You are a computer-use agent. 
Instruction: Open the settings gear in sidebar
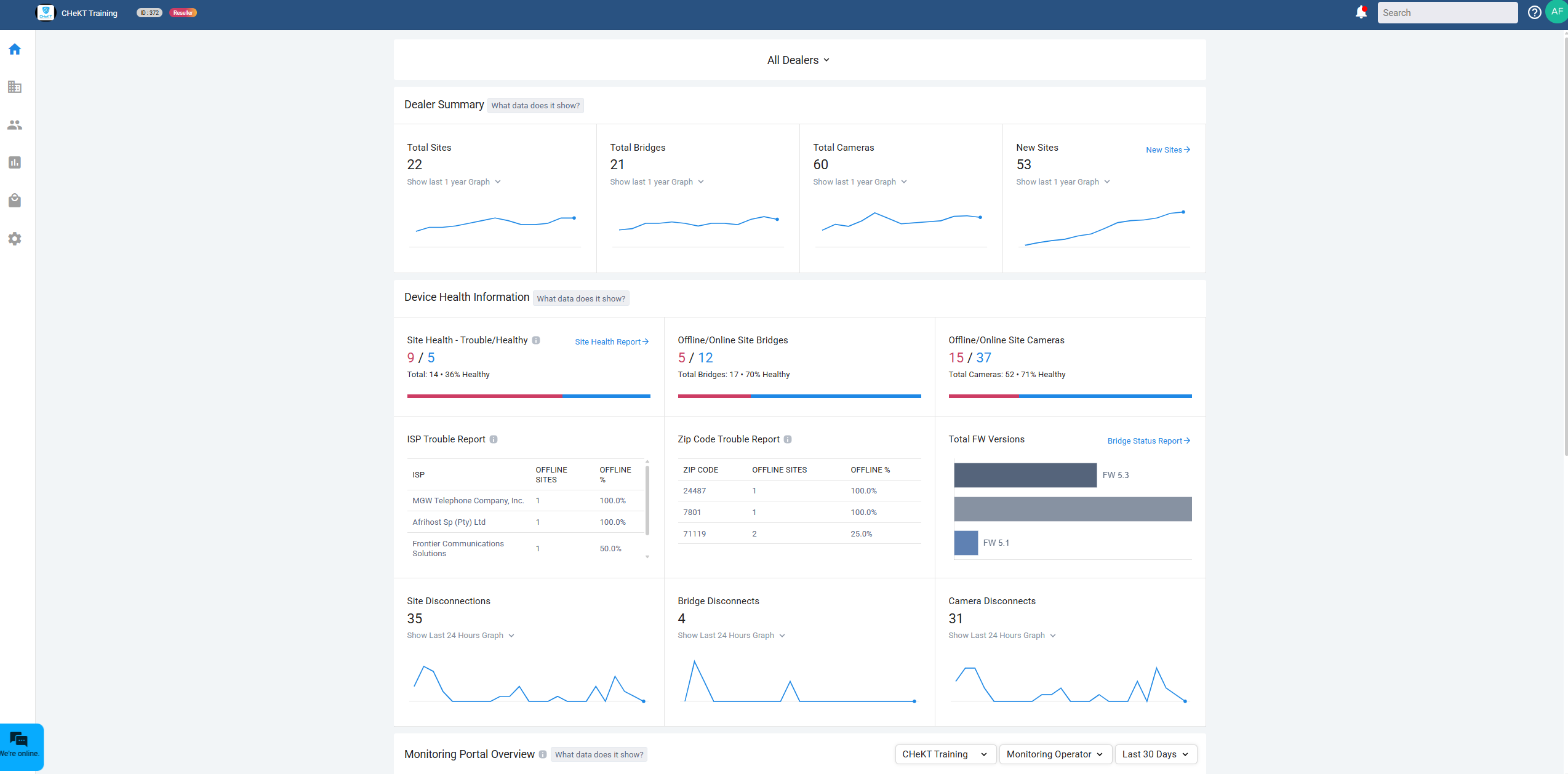(x=15, y=239)
